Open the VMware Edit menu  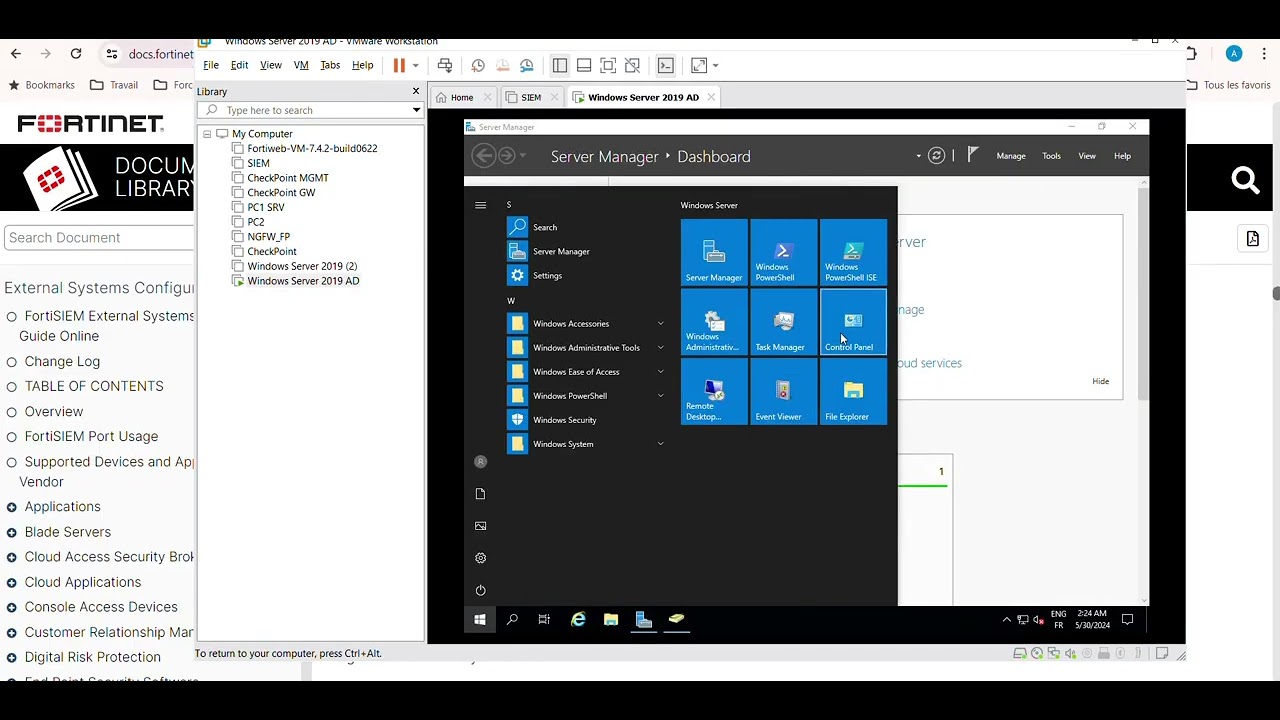coord(239,65)
